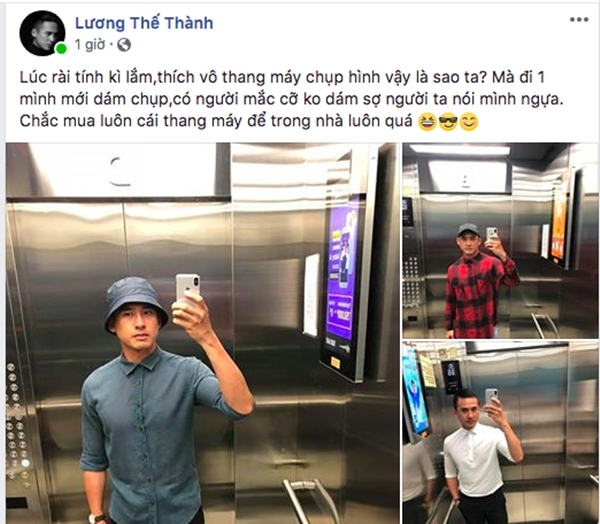This screenshot has height=524, width=600.
Task: Click the sunglasses emoji in post
Action: click(448, 122)
